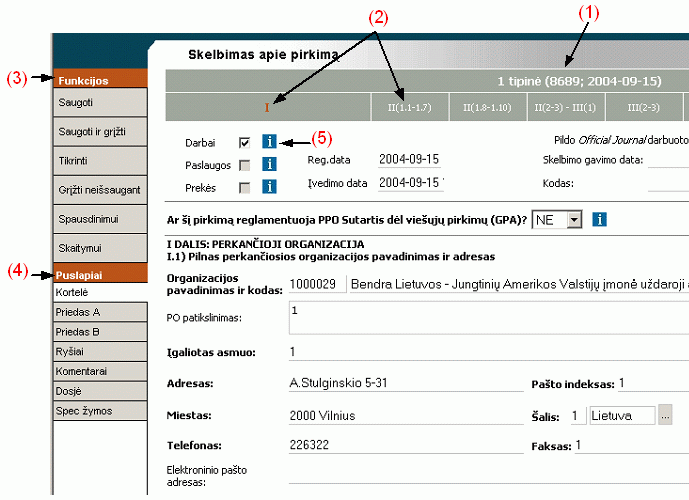Click the organization code field 1000029

317,284
